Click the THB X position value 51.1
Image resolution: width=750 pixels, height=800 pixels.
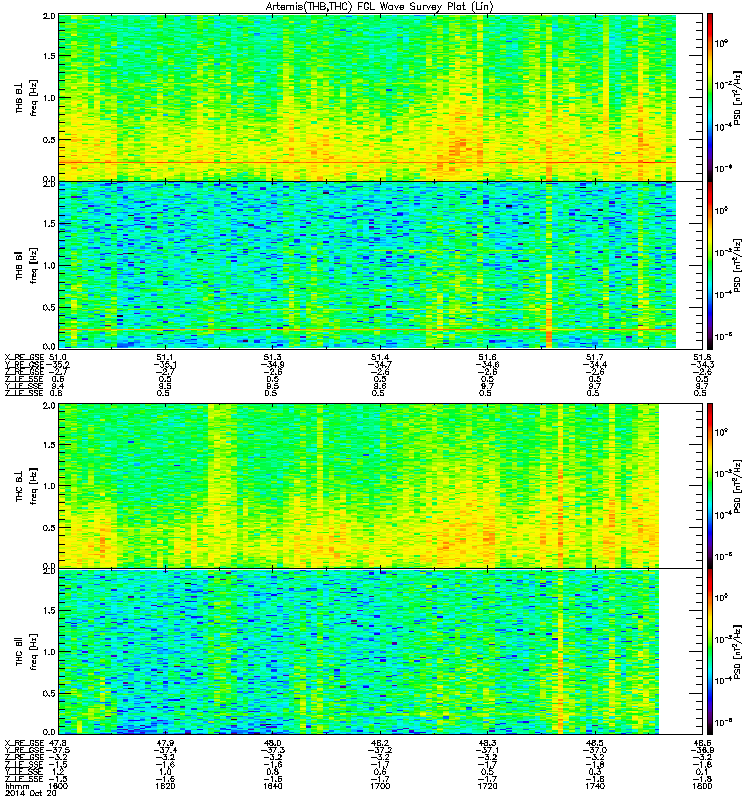164,357
